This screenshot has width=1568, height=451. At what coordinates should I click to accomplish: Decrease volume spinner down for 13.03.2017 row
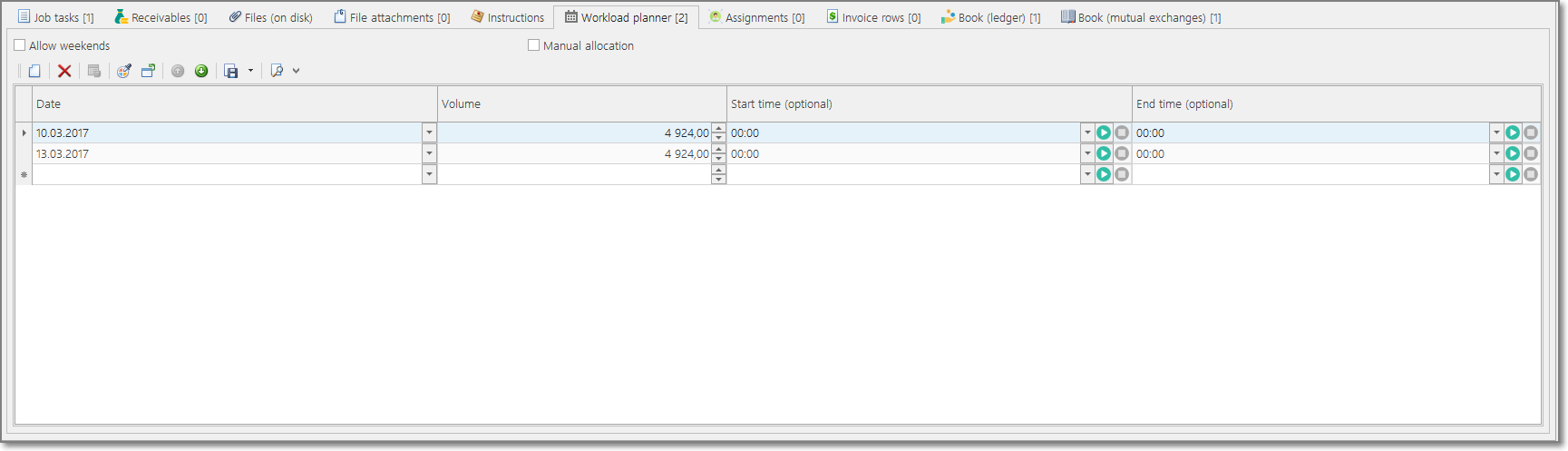click(719, 158)
